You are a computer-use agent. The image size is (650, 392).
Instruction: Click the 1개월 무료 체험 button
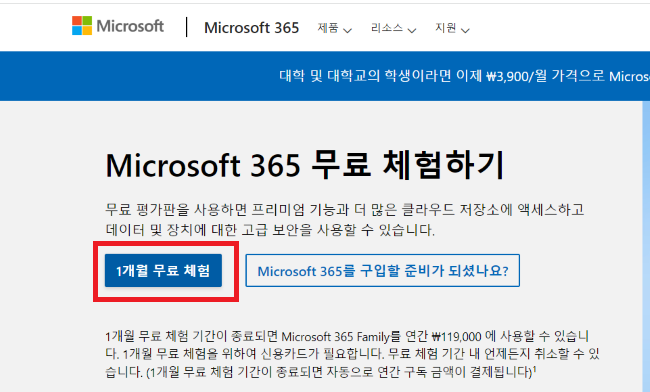pyautogui.click(x=163, y=271)
